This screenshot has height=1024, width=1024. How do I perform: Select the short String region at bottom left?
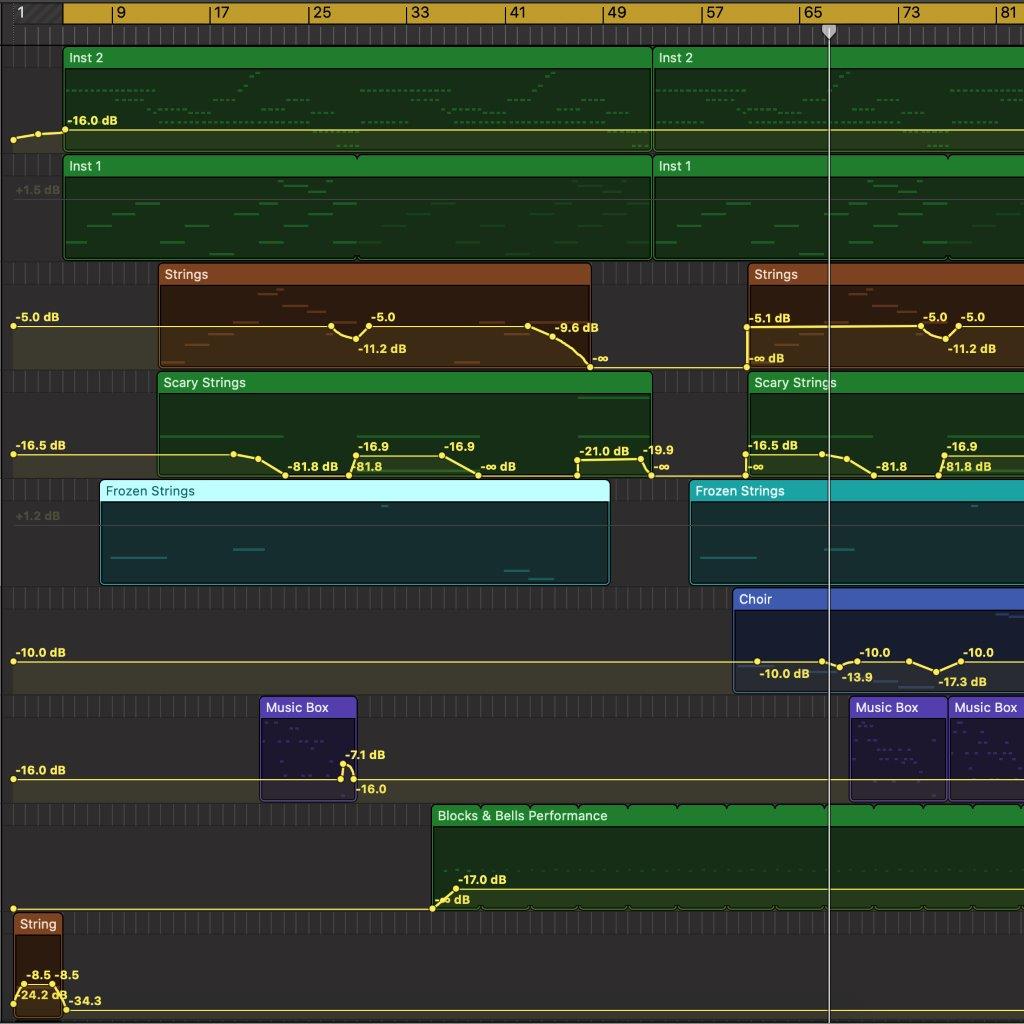point(38,924)
